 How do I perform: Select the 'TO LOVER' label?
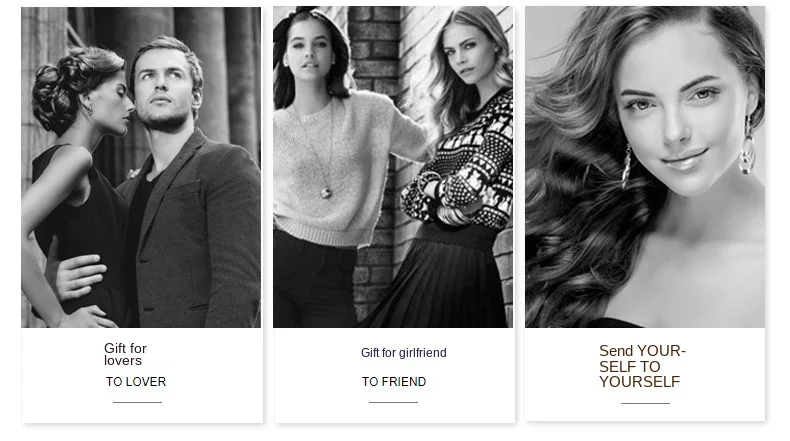136,382
